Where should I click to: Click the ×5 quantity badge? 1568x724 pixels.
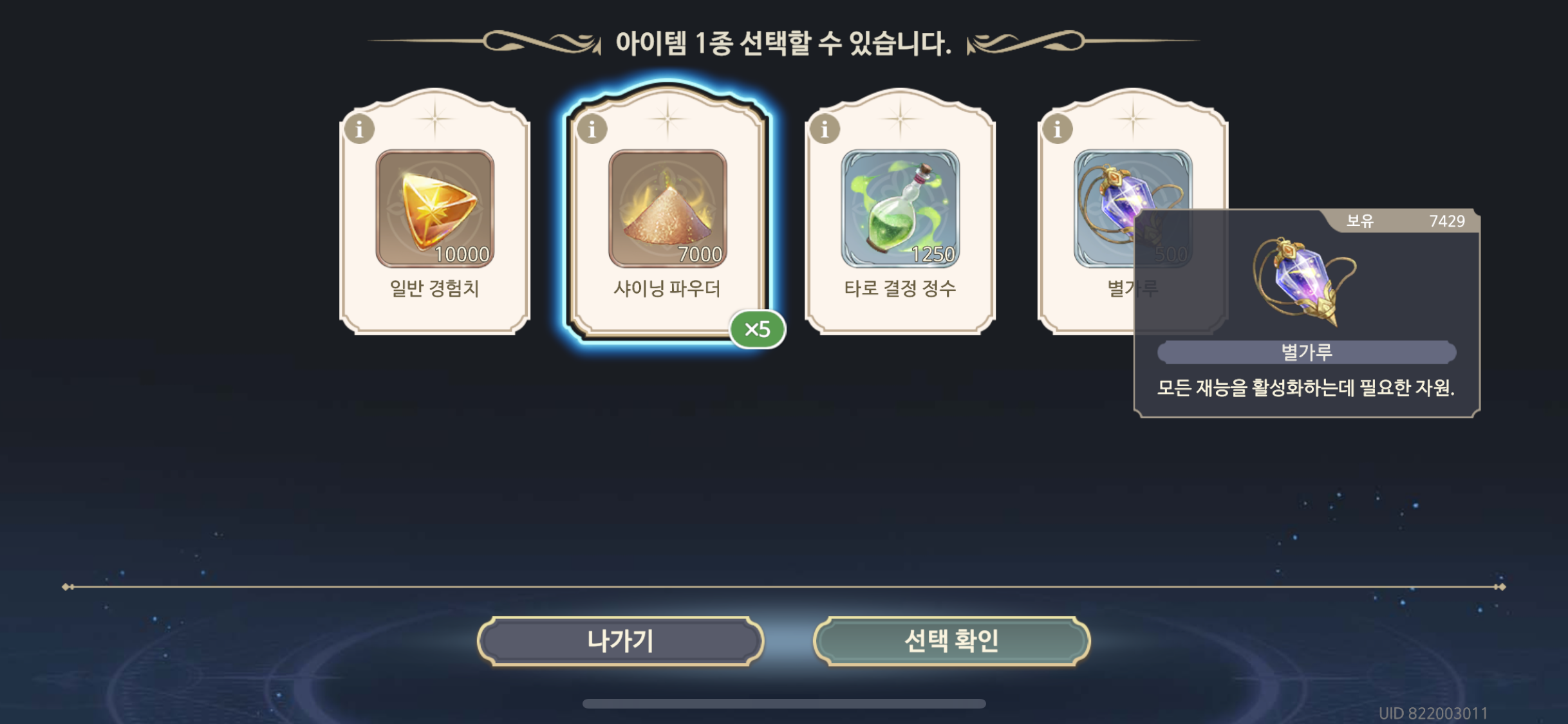pyautogui.click(x=758, y=330)
